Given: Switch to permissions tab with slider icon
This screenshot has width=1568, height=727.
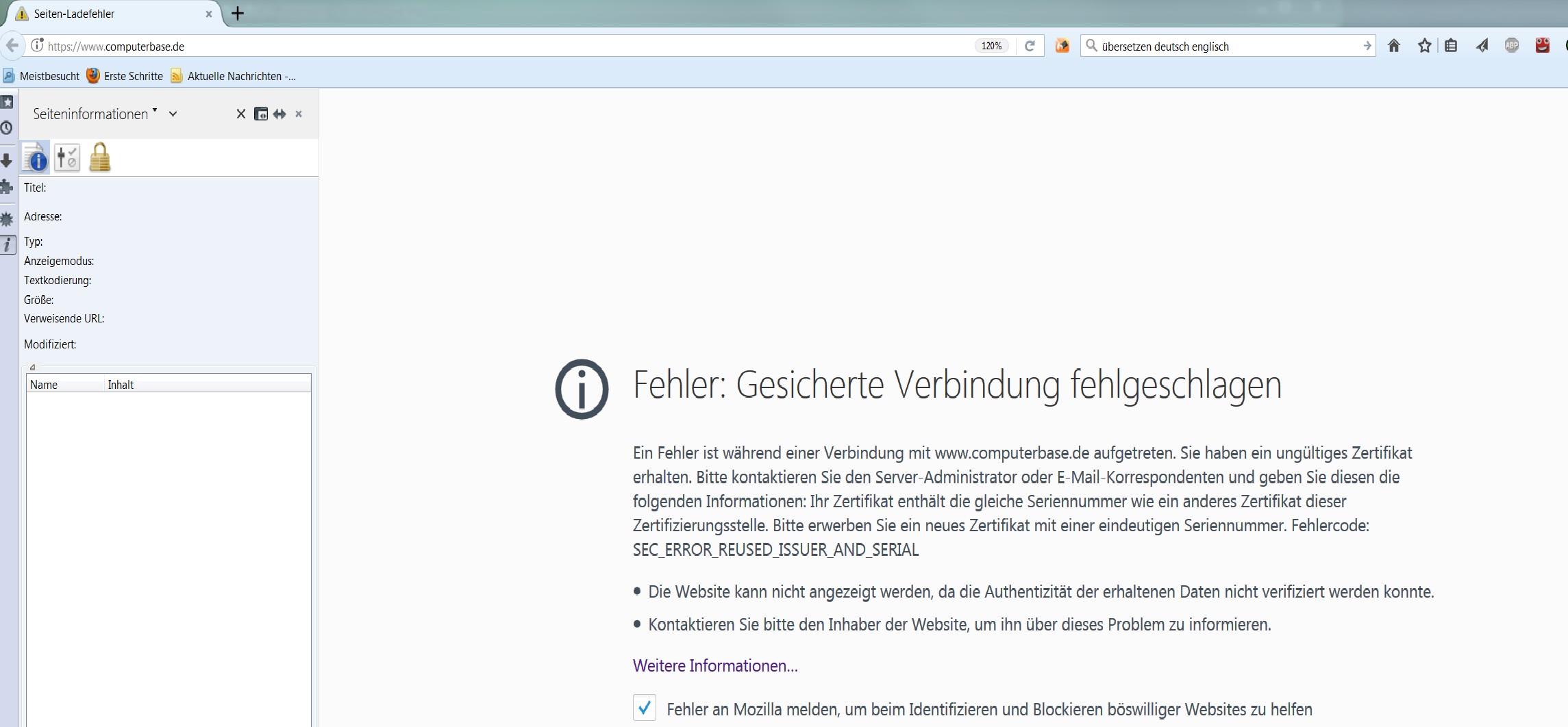Looking at the screenshot, I should pos(67,157).
